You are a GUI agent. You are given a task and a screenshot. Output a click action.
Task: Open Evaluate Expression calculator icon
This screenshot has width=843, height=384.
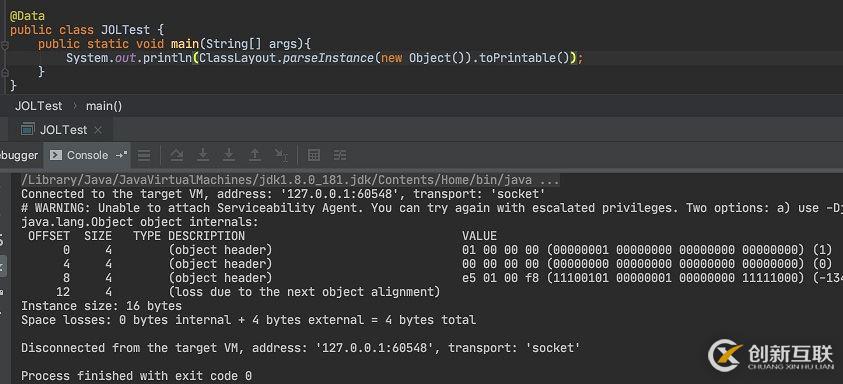[314, 155]
